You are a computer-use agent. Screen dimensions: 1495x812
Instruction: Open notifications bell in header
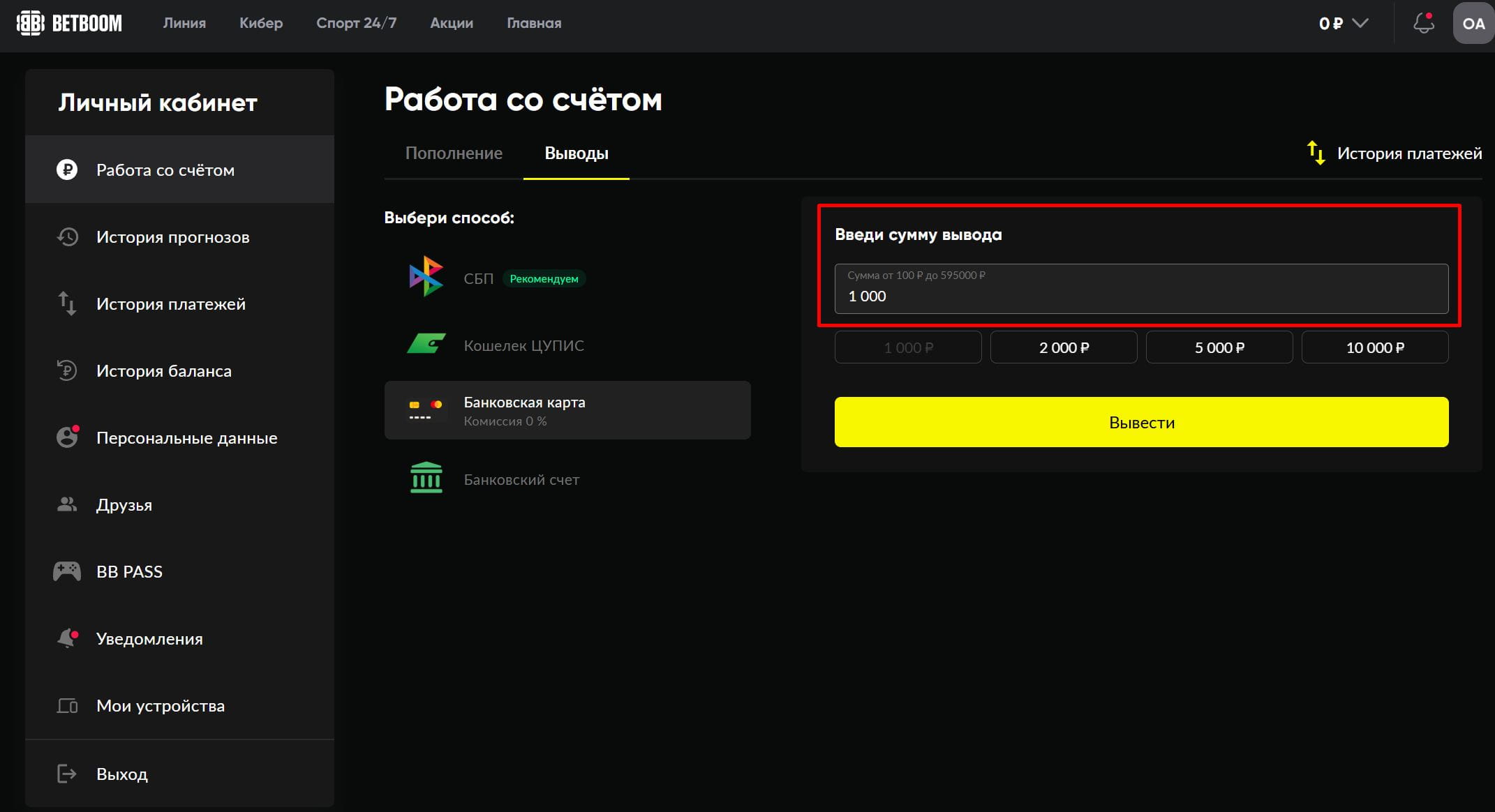1423,23
